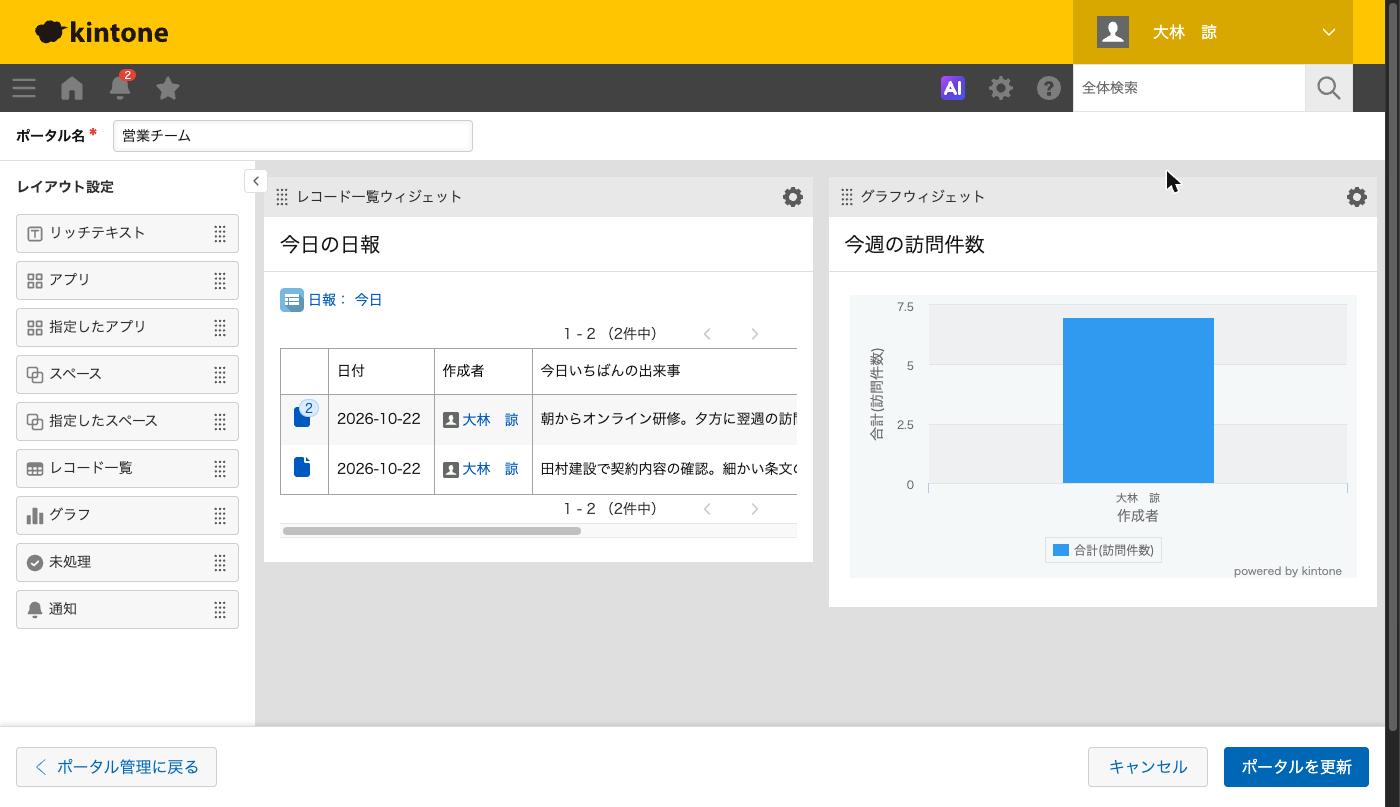Open 大林 諒 link in second row
Viewport: 1400px width, 807px height.
click(490, 469)
